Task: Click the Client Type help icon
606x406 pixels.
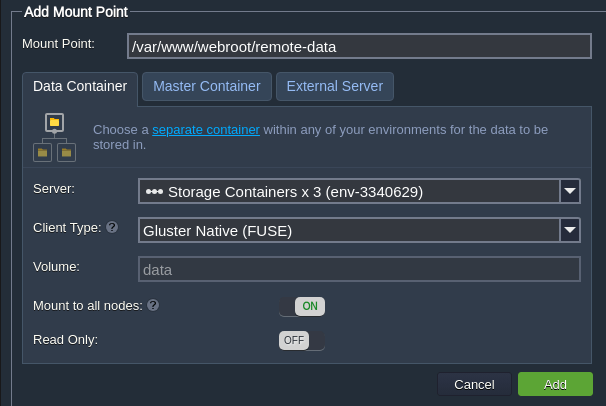Action: pyautogui.click(x=112, y=228)
